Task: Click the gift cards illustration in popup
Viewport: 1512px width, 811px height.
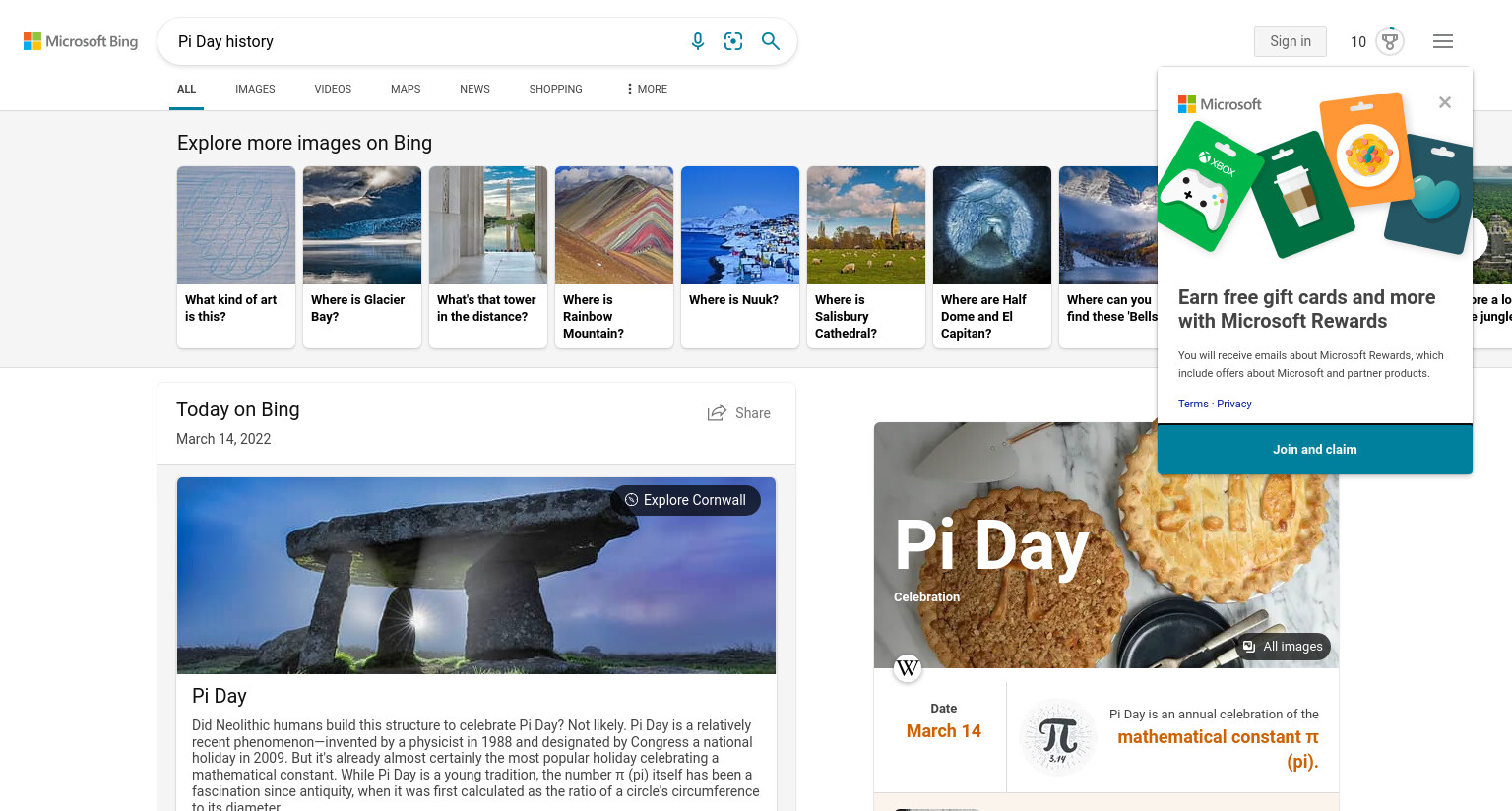Action: pos(1315,175)
